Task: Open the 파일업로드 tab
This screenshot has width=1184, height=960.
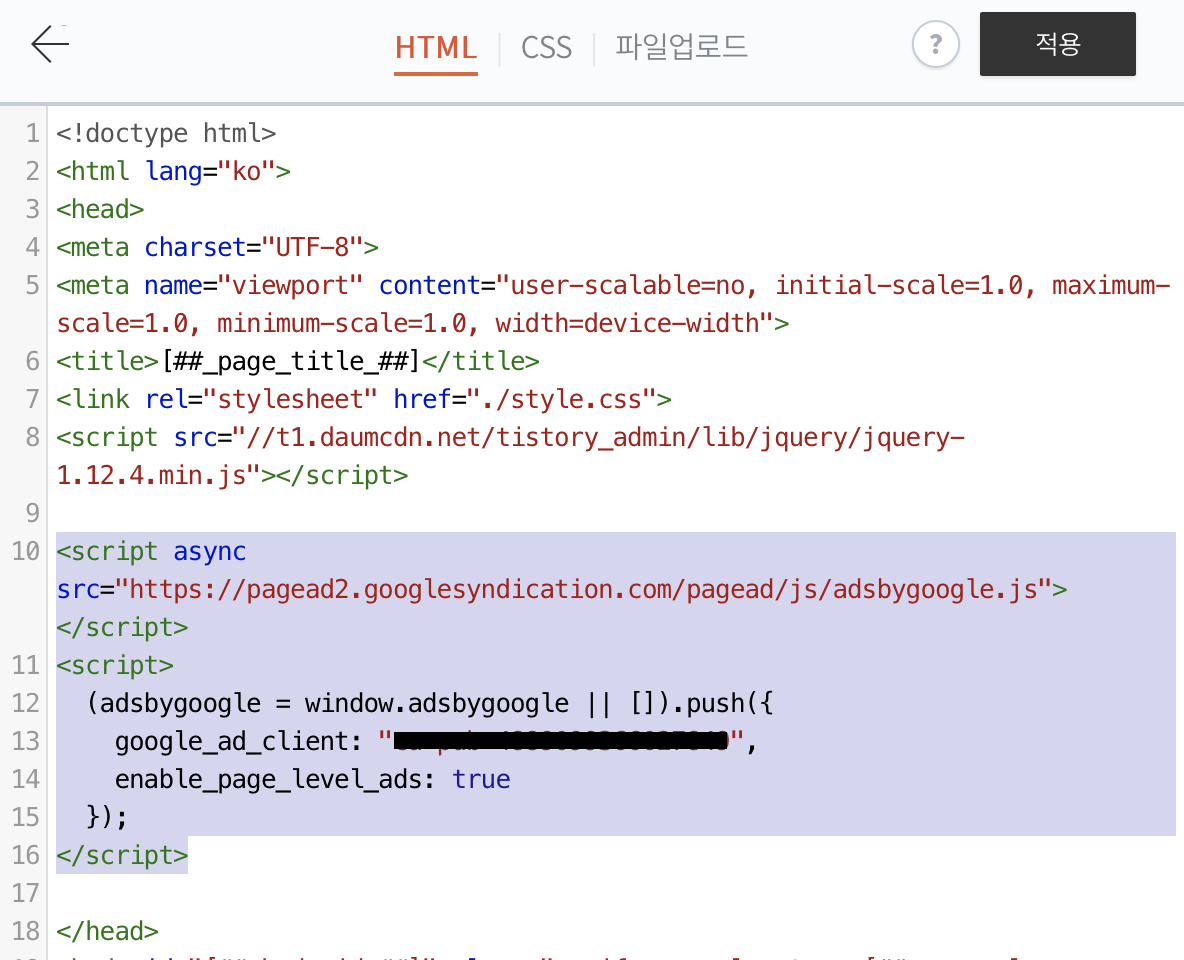Action: (681, 48)
